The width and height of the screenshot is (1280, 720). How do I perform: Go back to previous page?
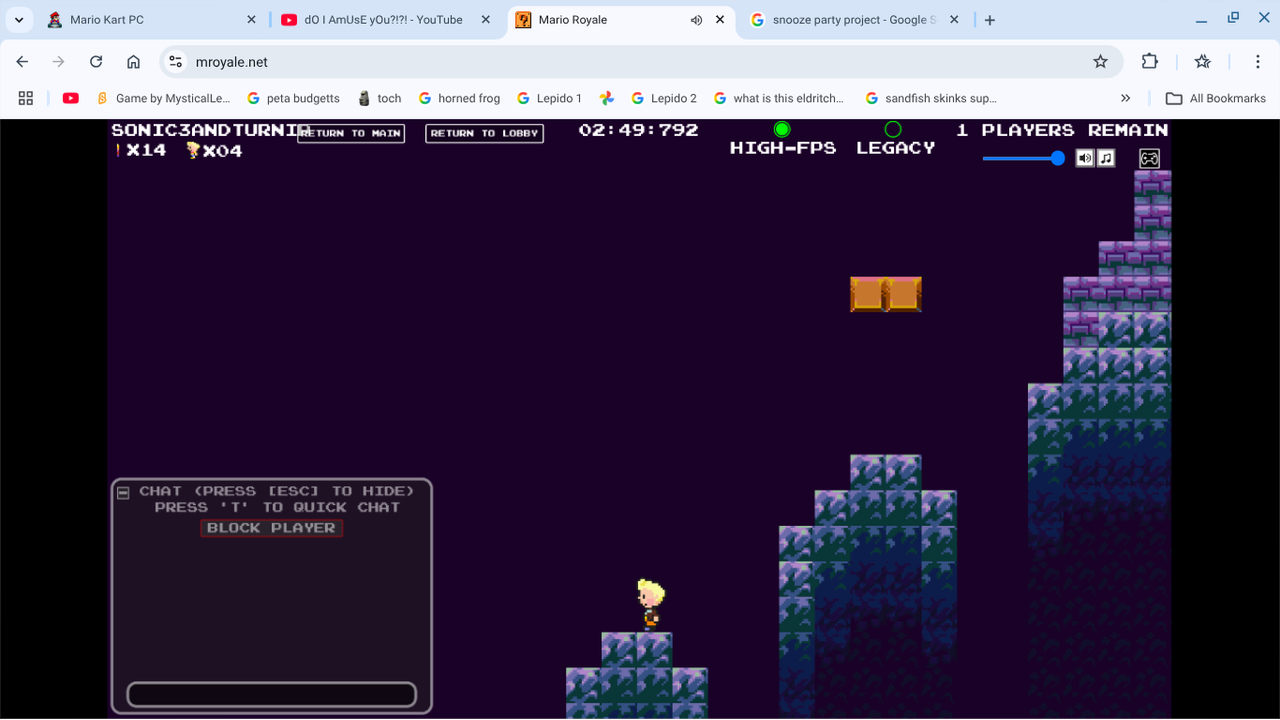tap(22, 62)
